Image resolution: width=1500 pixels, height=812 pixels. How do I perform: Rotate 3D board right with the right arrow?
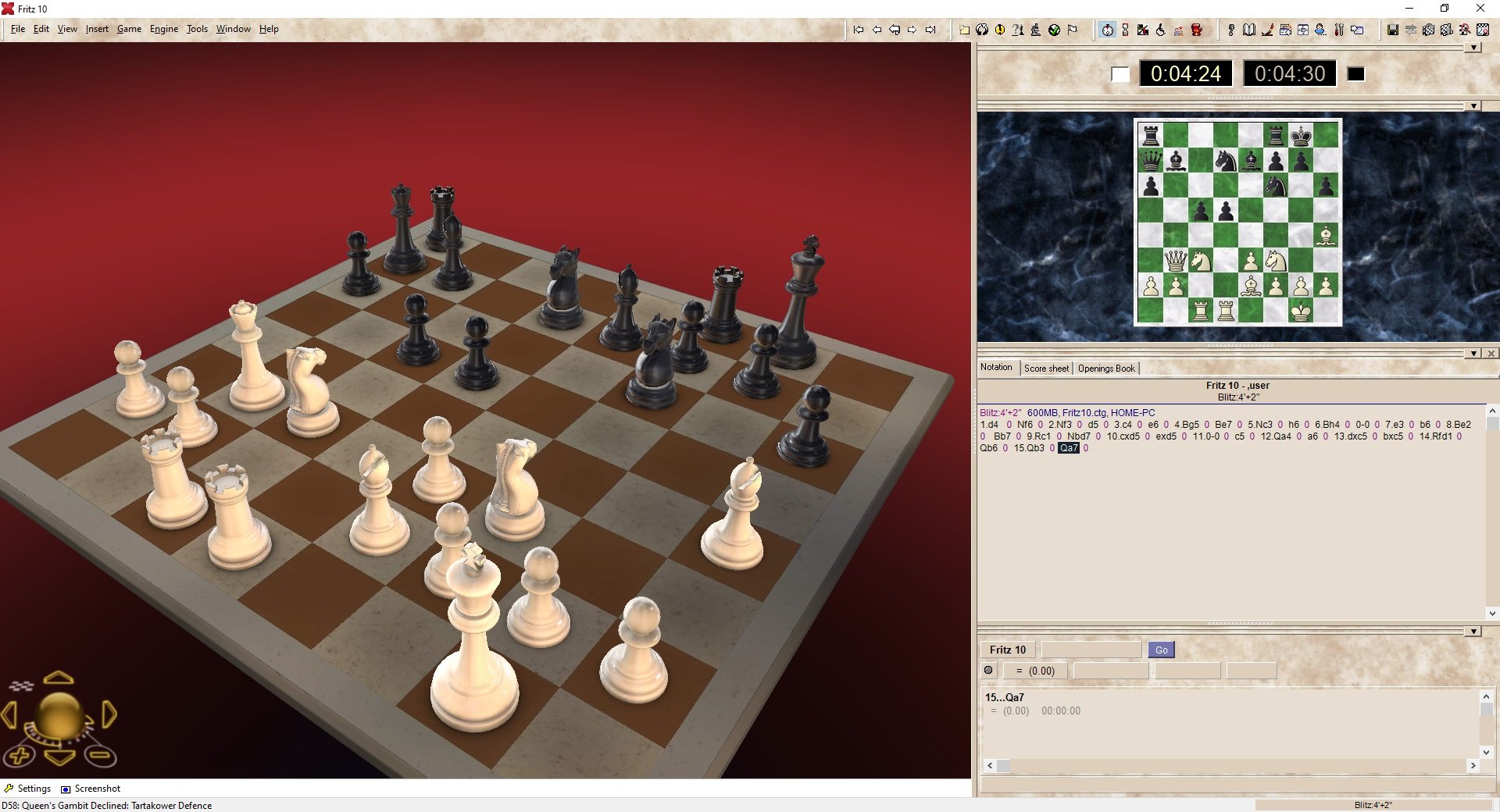click(109, 714)
